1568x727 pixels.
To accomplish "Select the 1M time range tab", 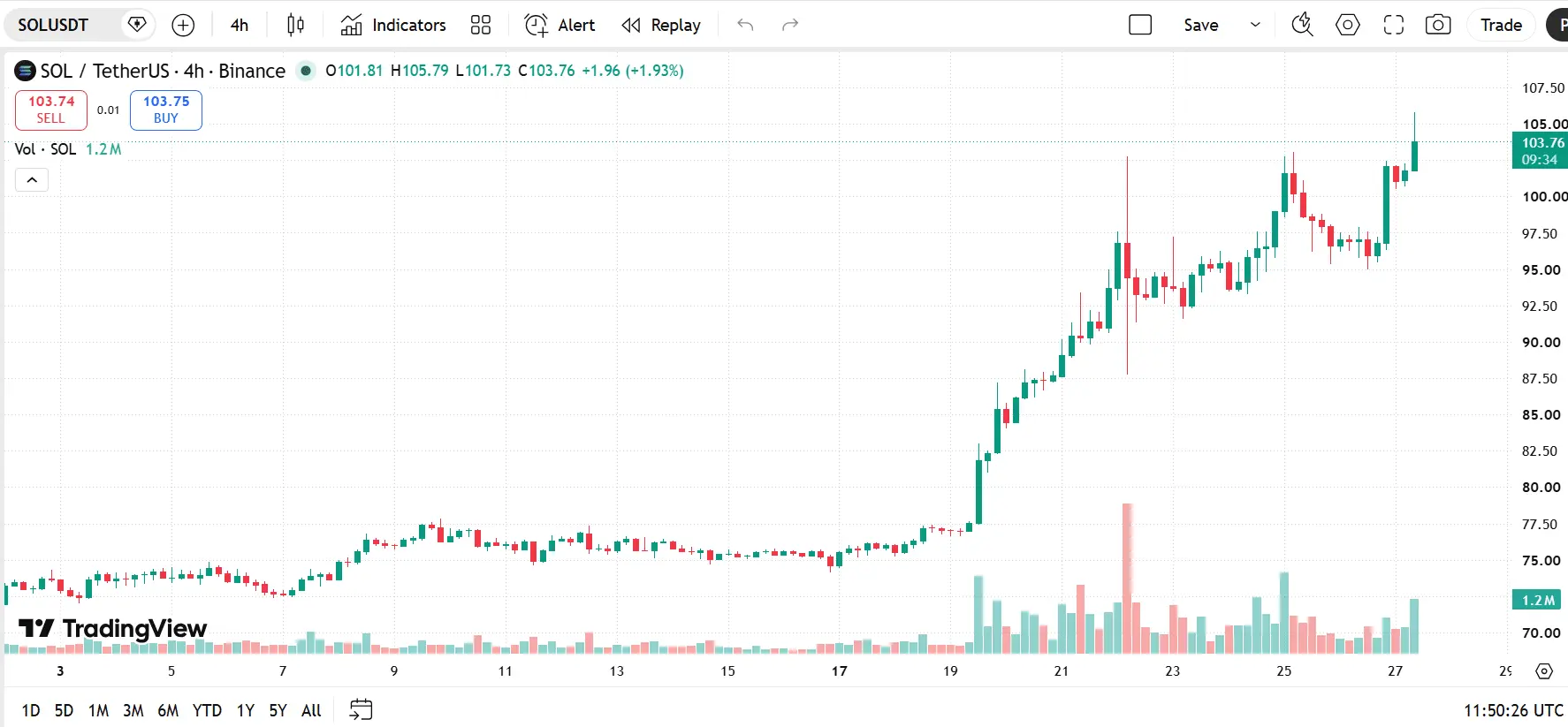I will (x=98, y=710).
